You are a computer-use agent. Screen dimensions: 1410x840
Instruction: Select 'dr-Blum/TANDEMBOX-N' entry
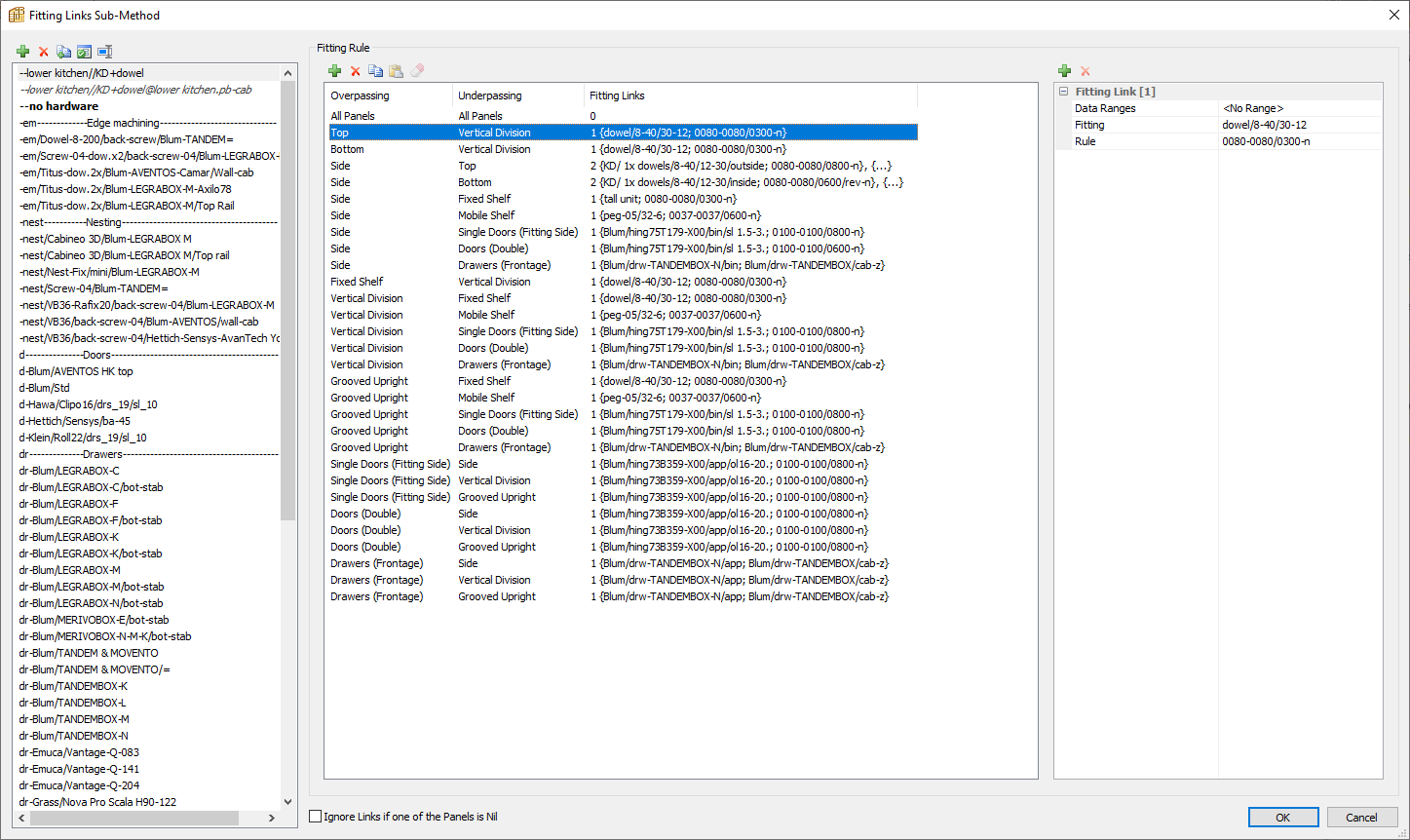click(148, 736)
